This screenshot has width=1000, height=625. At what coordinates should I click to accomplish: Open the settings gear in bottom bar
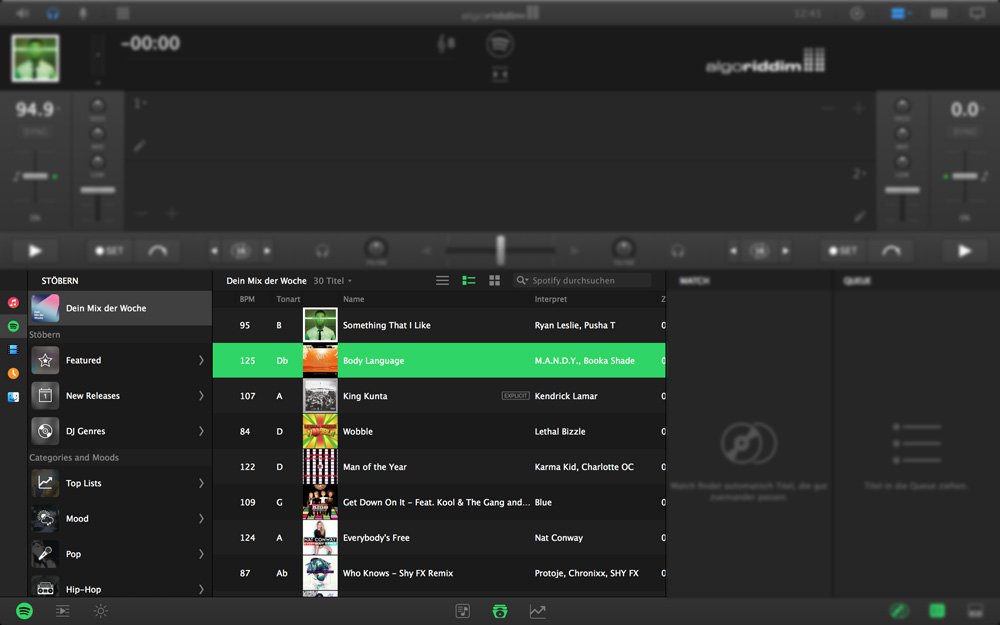point(101,611)
